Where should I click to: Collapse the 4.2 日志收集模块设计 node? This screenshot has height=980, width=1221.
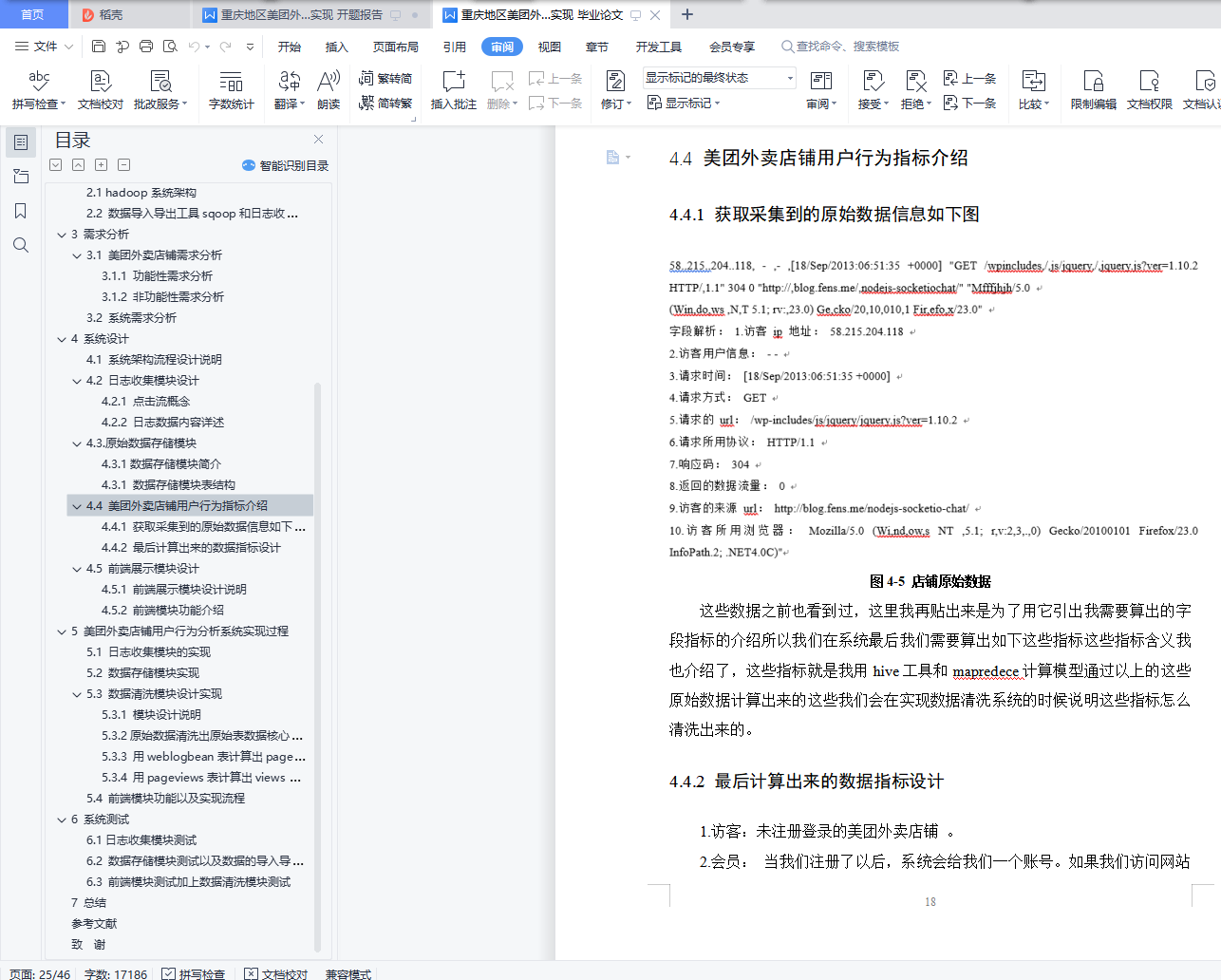click(77, 381)
